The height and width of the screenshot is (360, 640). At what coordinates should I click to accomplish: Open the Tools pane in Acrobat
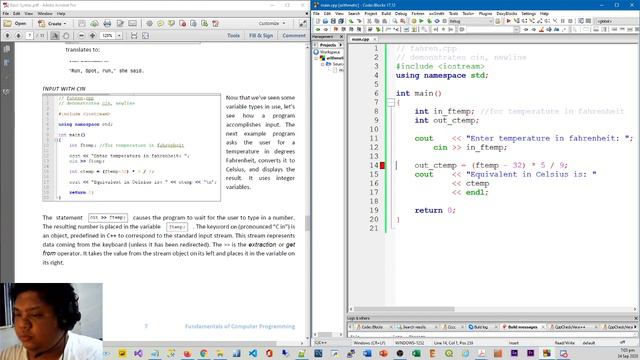(233, 36)
